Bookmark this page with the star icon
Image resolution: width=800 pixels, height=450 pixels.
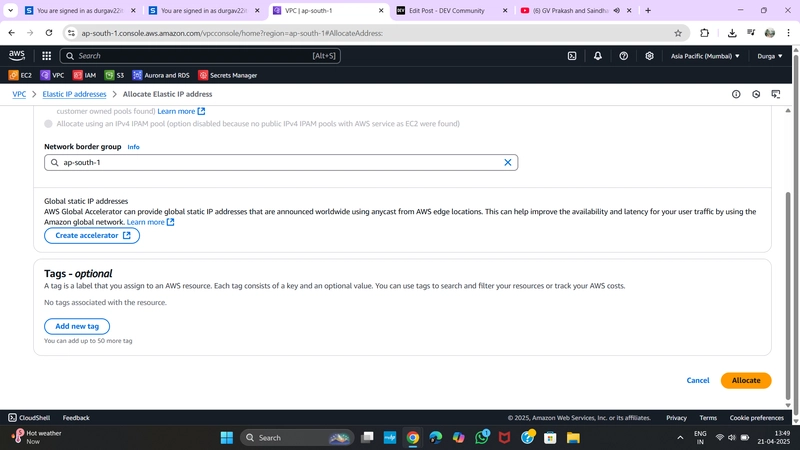coord(678,33)
